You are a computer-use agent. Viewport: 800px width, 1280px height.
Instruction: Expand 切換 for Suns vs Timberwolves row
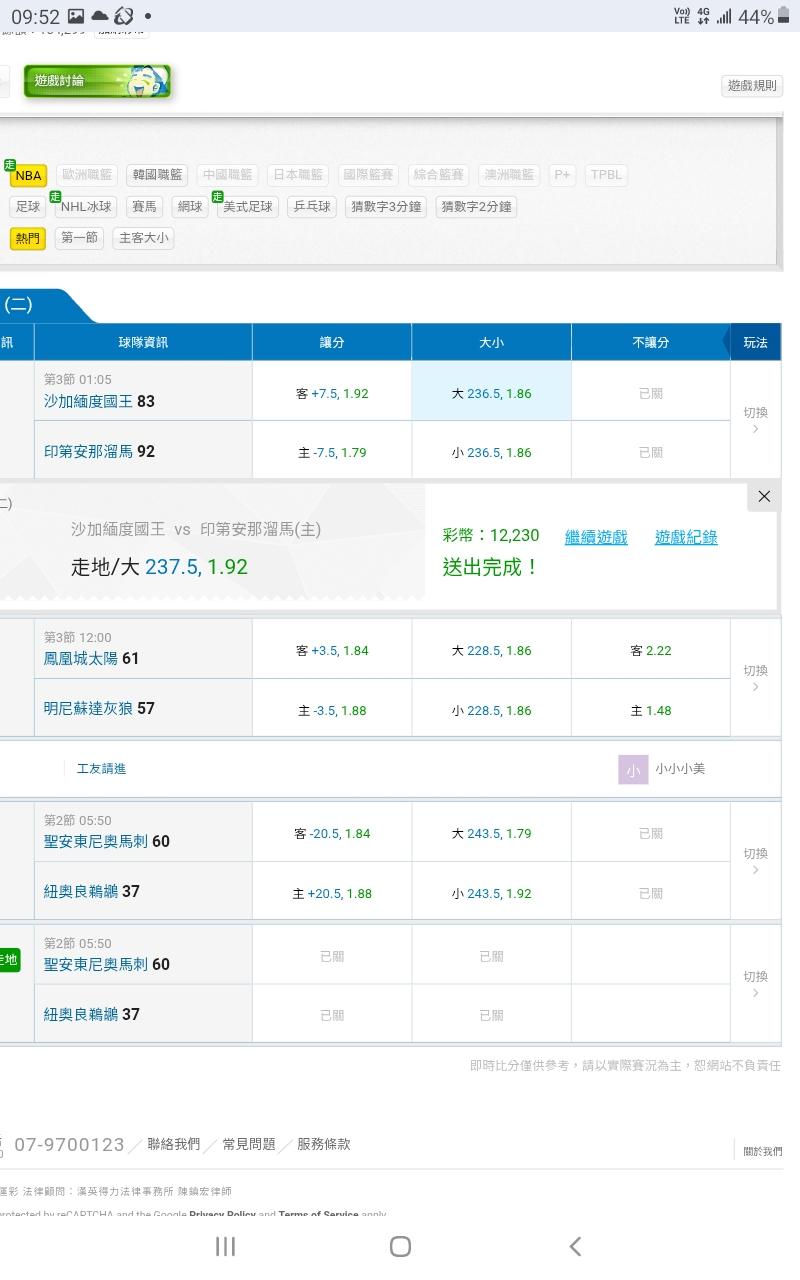[x=755, y=678]
